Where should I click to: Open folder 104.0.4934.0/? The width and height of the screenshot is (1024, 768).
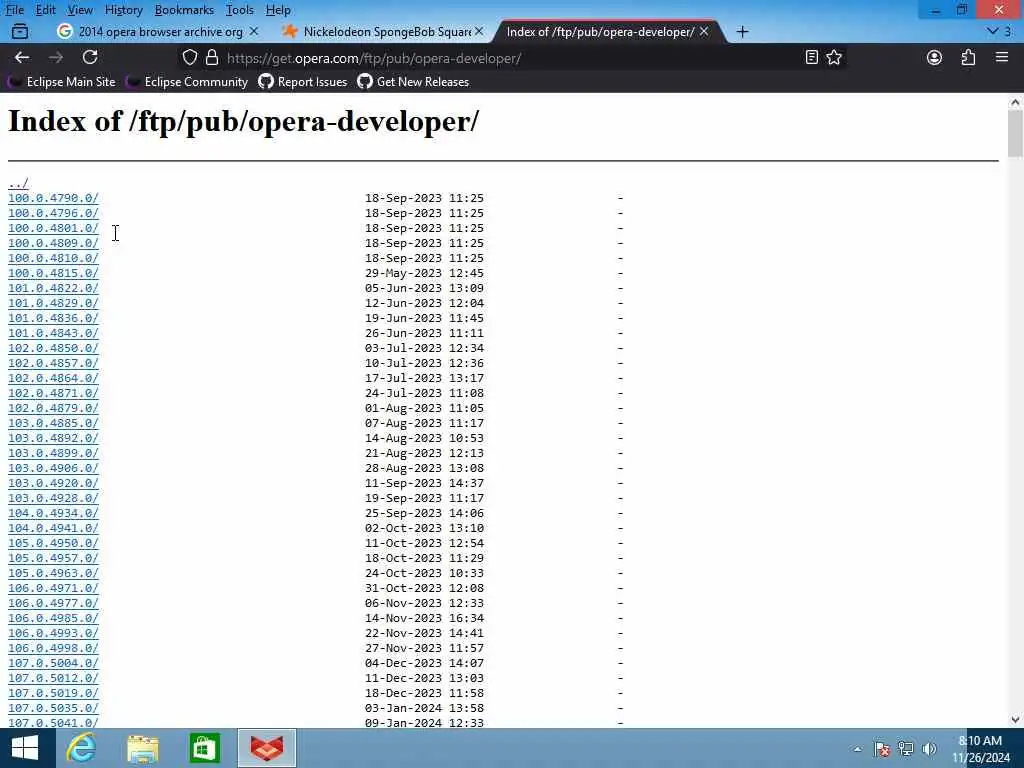pos(53,513)
